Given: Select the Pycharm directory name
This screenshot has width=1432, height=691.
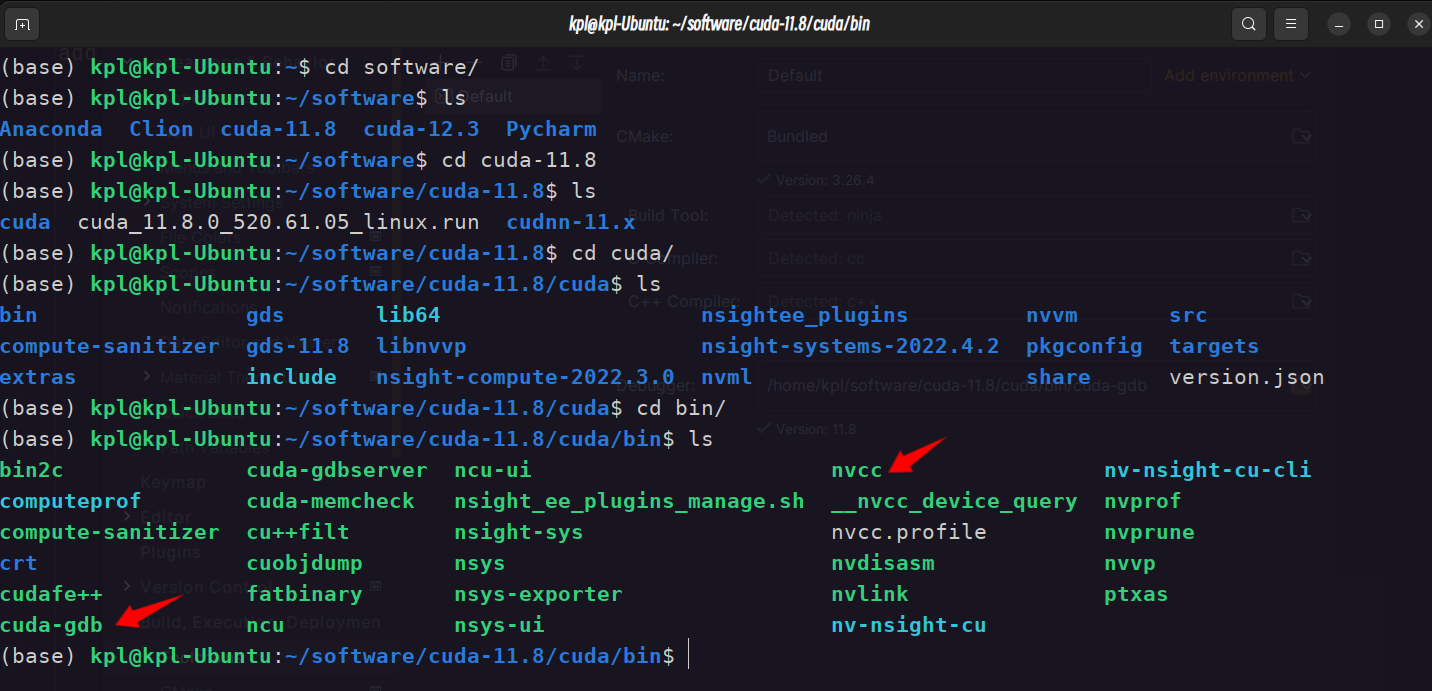Looking at the screenshot, I should pos(551,129).
